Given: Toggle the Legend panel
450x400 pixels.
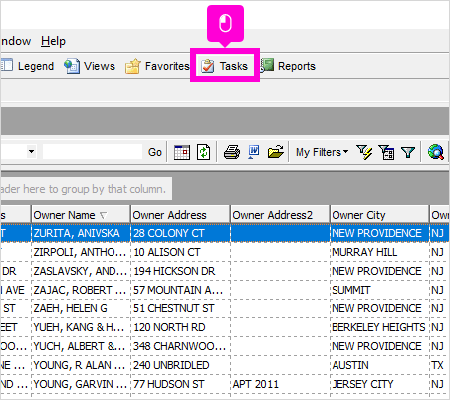Looking at the screenshot, I should tap(27, 66).
